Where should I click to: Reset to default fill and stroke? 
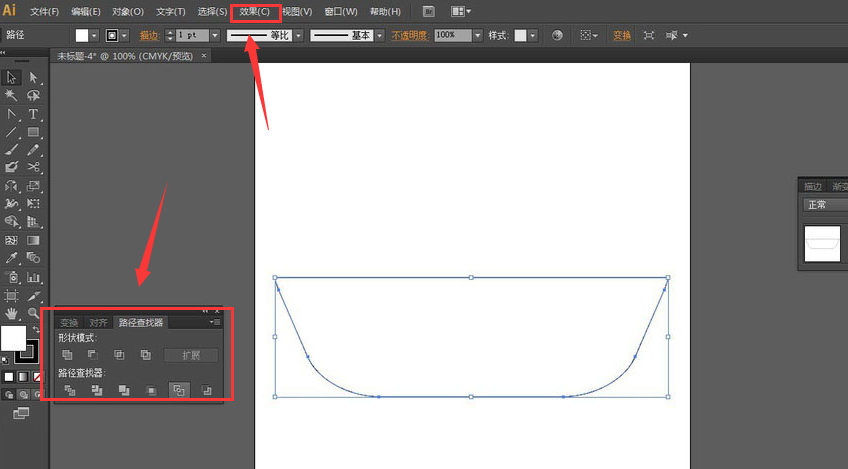(5, 359)
